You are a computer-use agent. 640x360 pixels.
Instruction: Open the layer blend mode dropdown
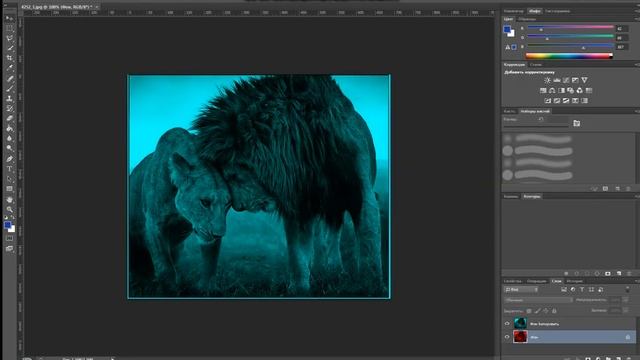(538, 300)
